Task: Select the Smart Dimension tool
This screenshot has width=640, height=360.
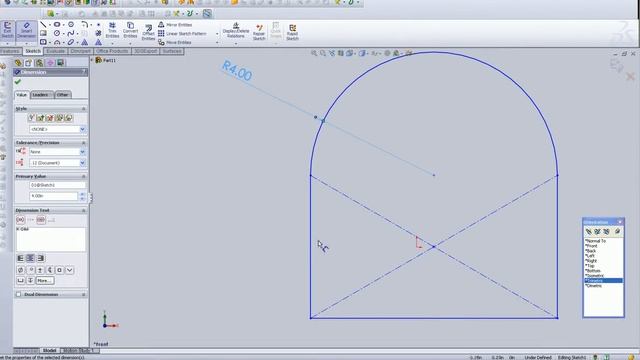Action: click(26, 30)
